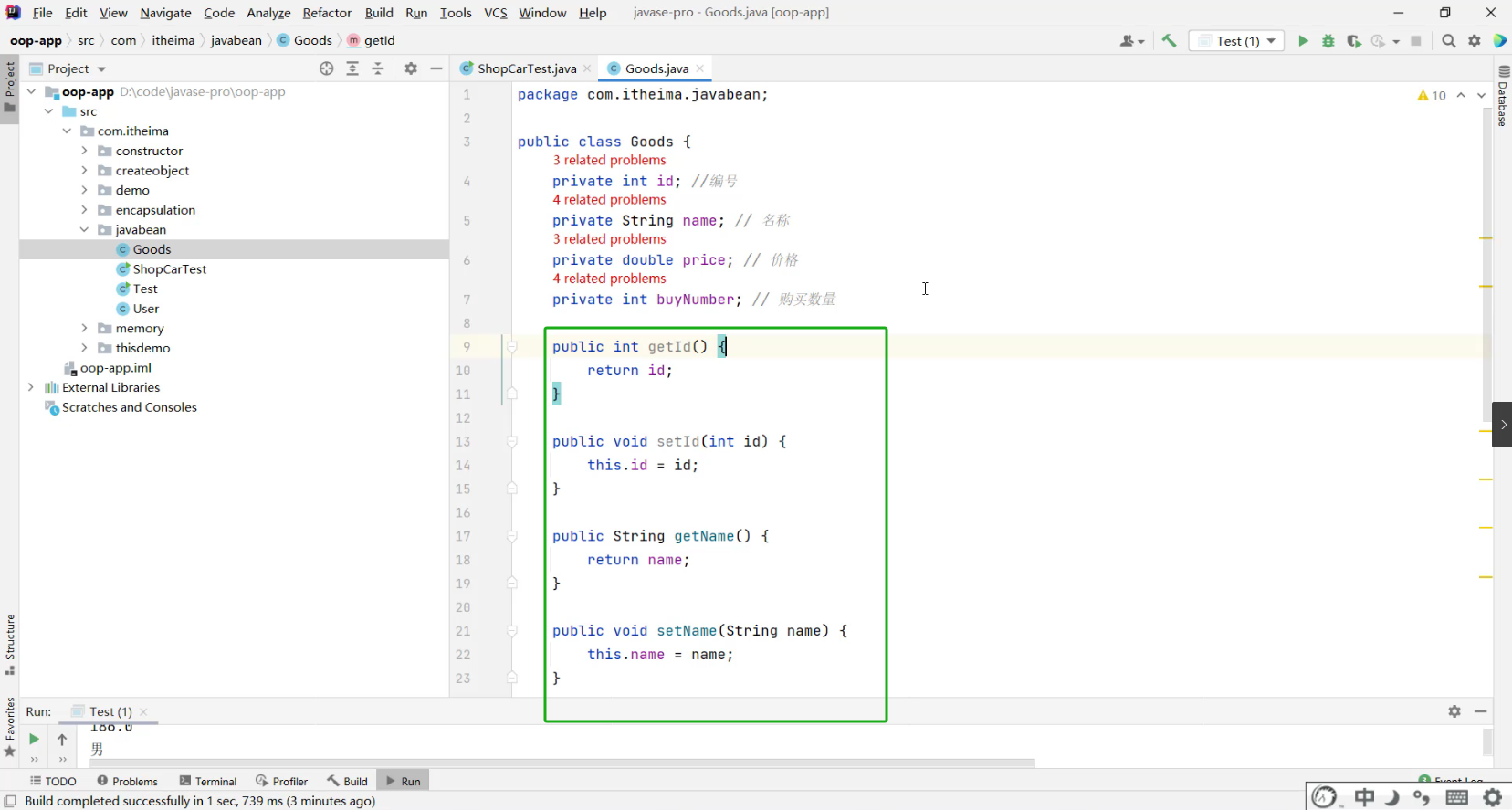Select ShopCarTest class in tree
Viewport: 1512px width, 810px height.
click(x=170, y=269)
